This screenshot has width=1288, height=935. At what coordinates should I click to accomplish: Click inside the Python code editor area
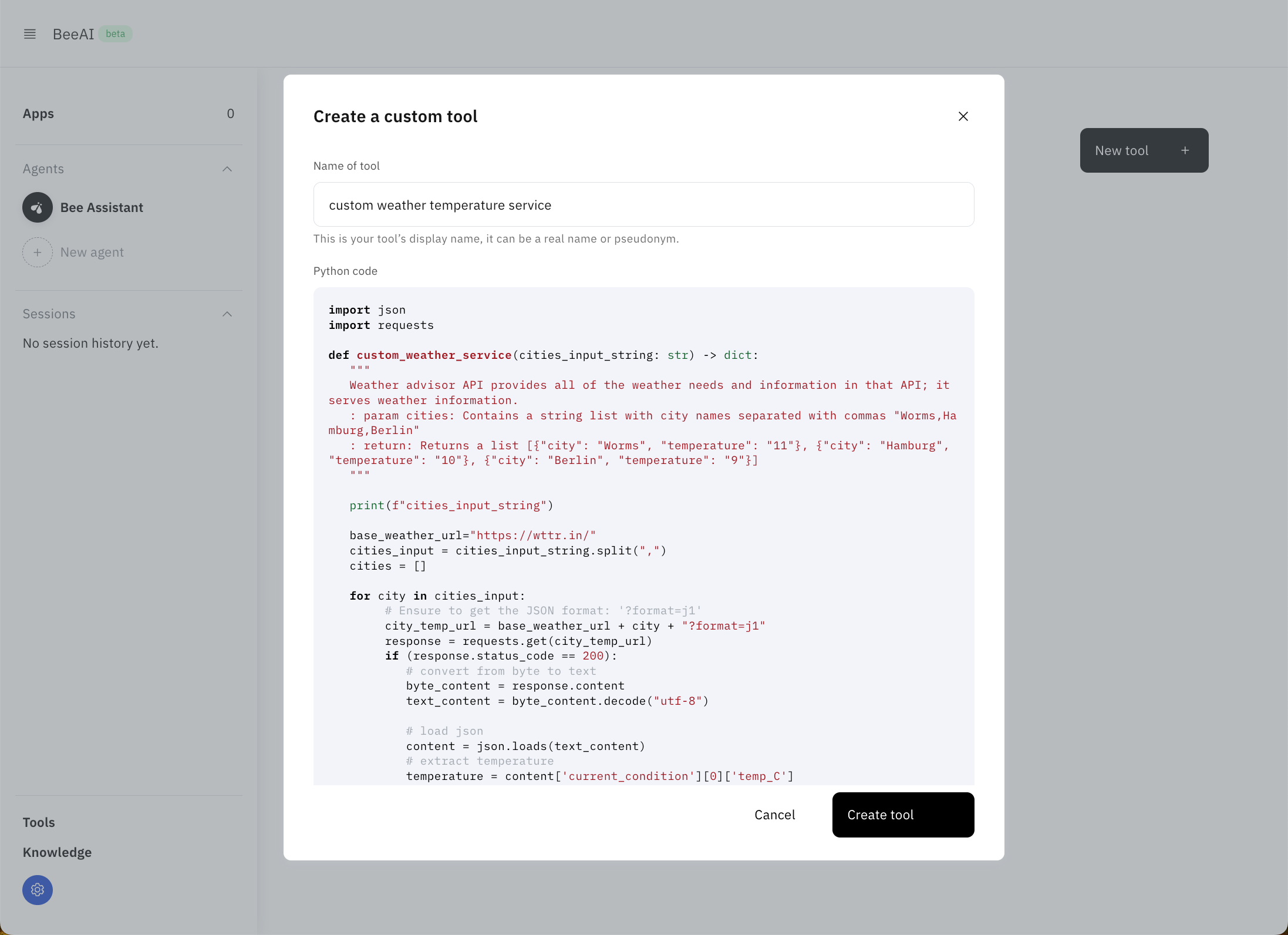click(x=643, y=536)
